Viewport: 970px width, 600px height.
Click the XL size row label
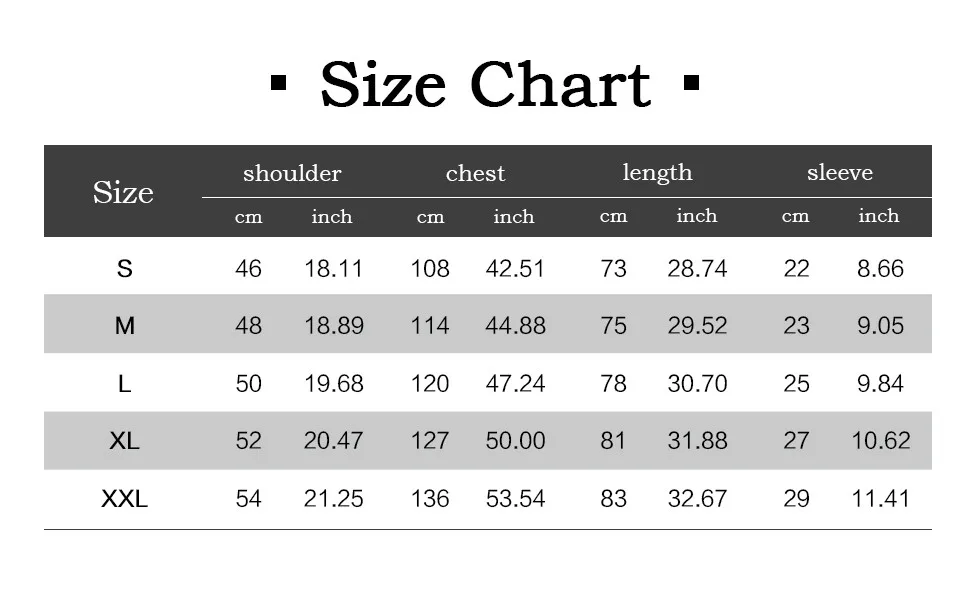pos(124,440)
